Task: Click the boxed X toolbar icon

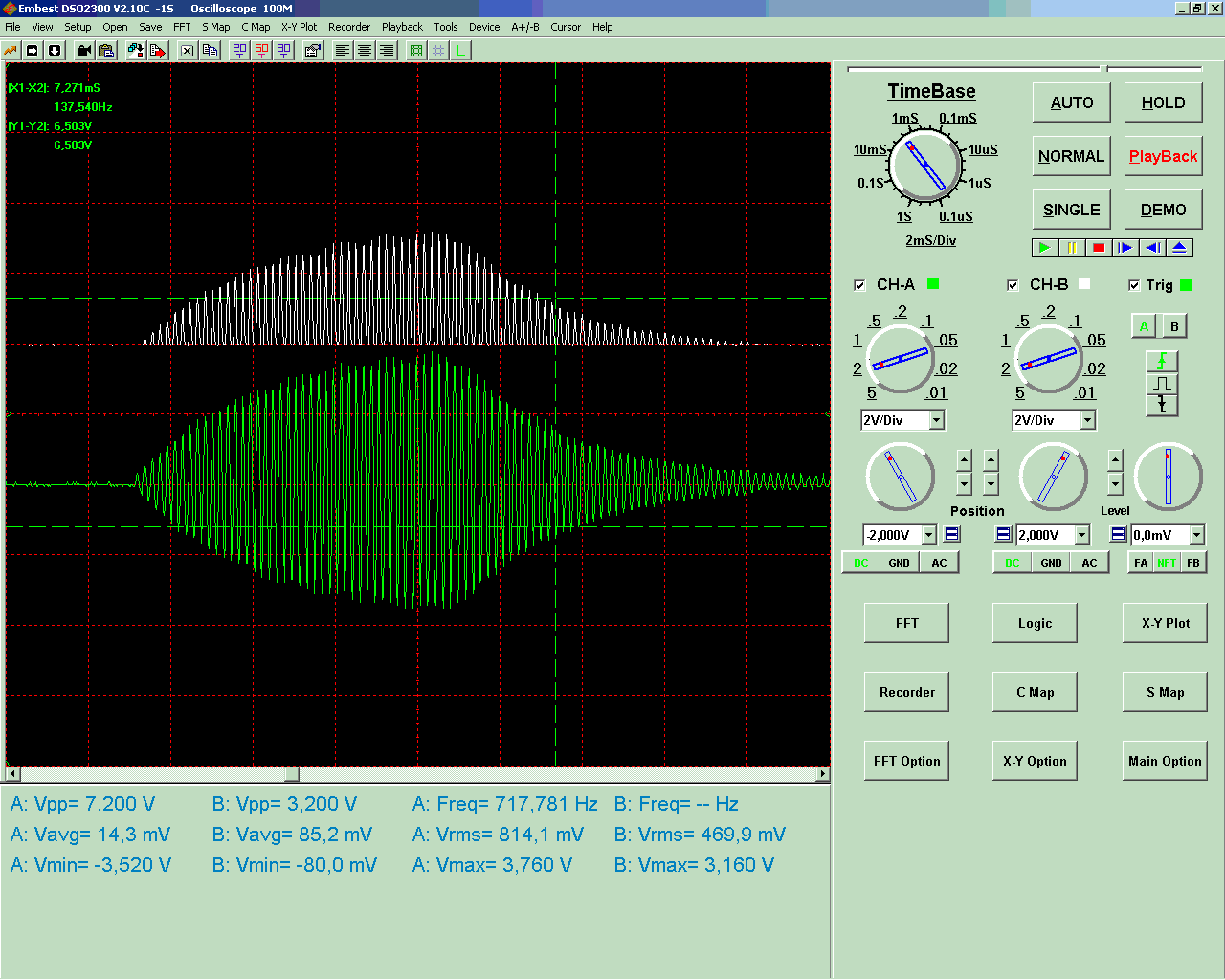Action: tap(188, 51)
